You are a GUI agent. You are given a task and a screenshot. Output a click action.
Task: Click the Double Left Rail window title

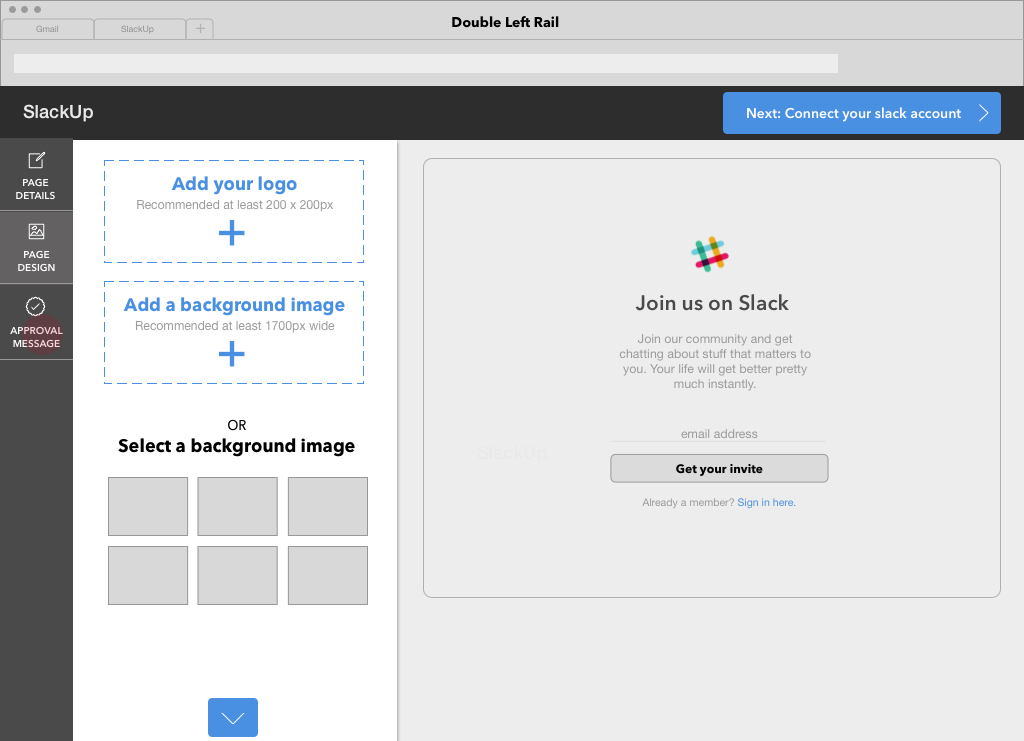tap(505, 22)
